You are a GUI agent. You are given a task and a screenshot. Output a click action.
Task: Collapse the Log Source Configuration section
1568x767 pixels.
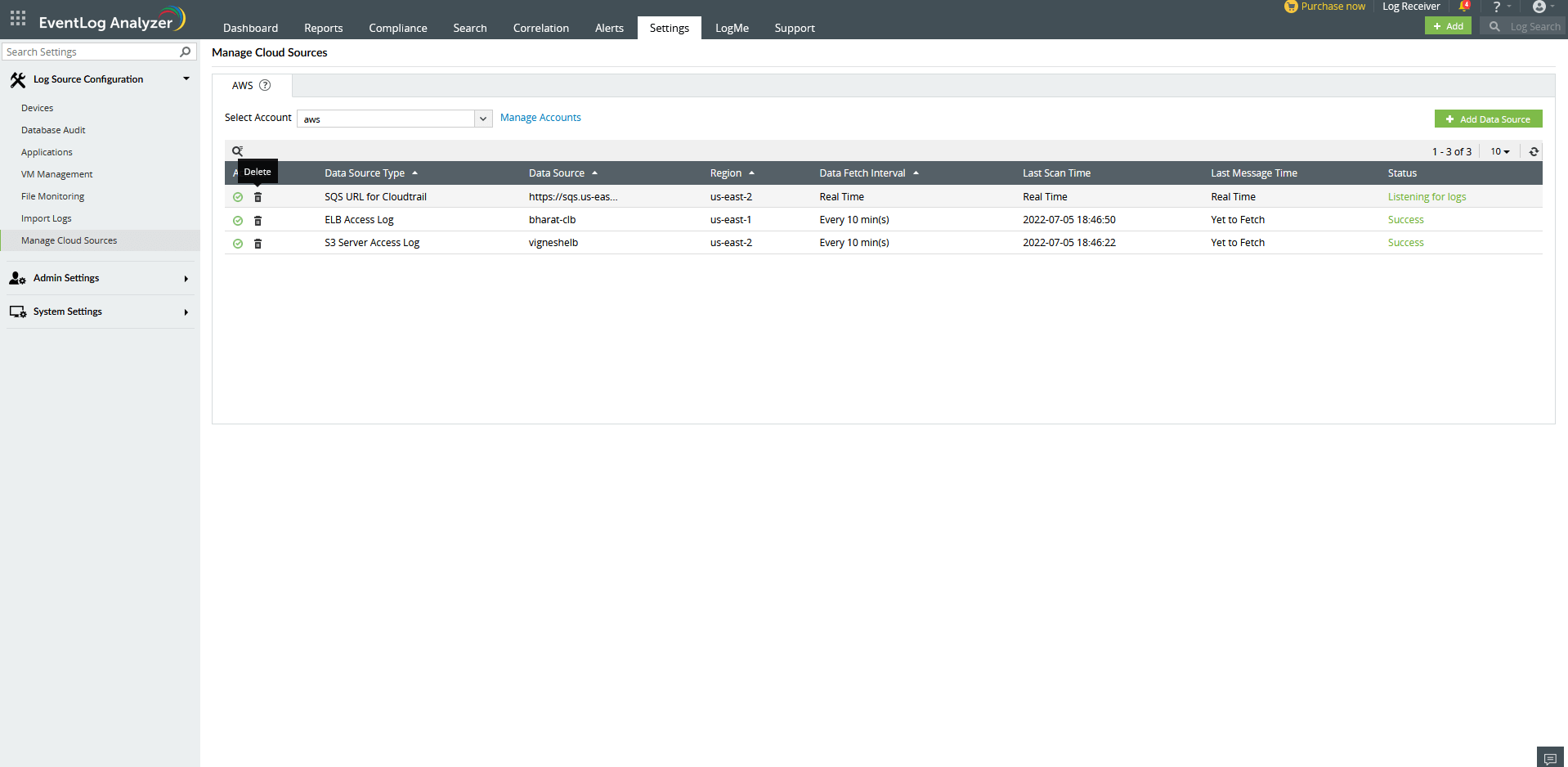pyautogui.click(x=186, y=78)
